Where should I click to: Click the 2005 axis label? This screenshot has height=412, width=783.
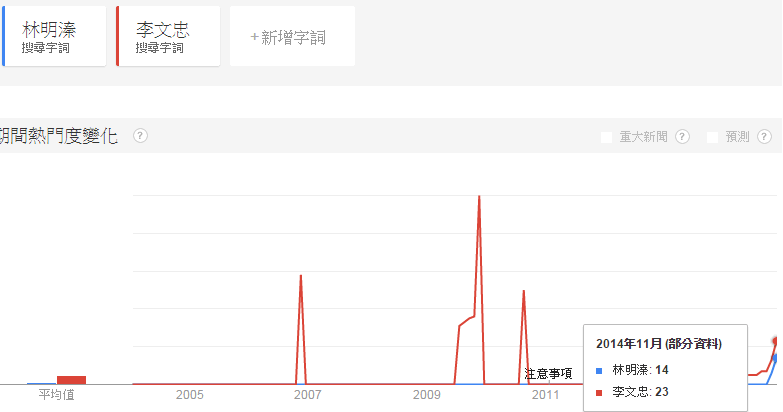click(x=190, y=395)
